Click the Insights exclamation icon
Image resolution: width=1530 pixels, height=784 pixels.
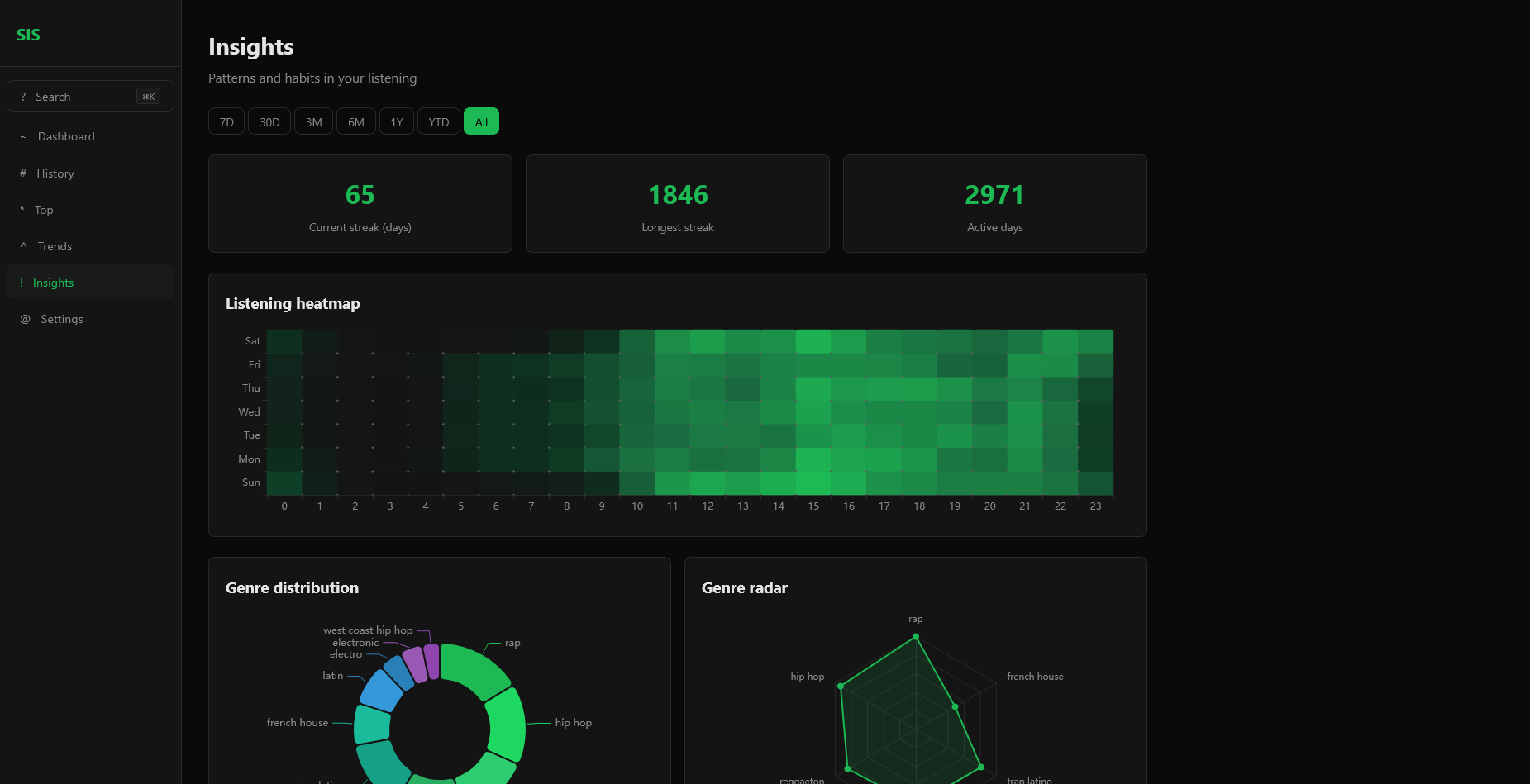point(21,283)
